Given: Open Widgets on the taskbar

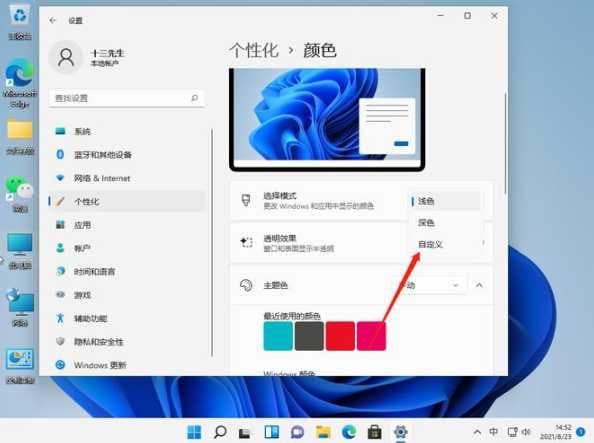Looking at the screenshot, I should point(272,432).
